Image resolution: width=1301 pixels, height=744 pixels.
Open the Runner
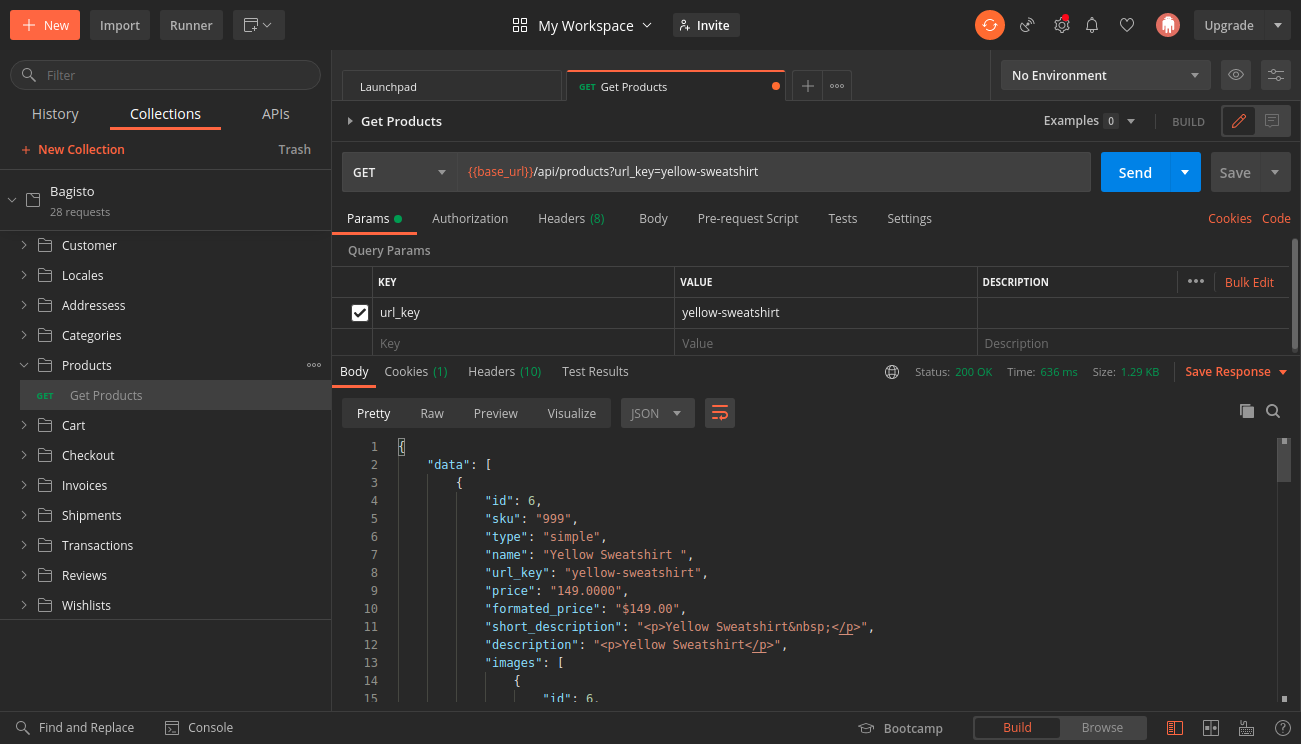(191, 25)
